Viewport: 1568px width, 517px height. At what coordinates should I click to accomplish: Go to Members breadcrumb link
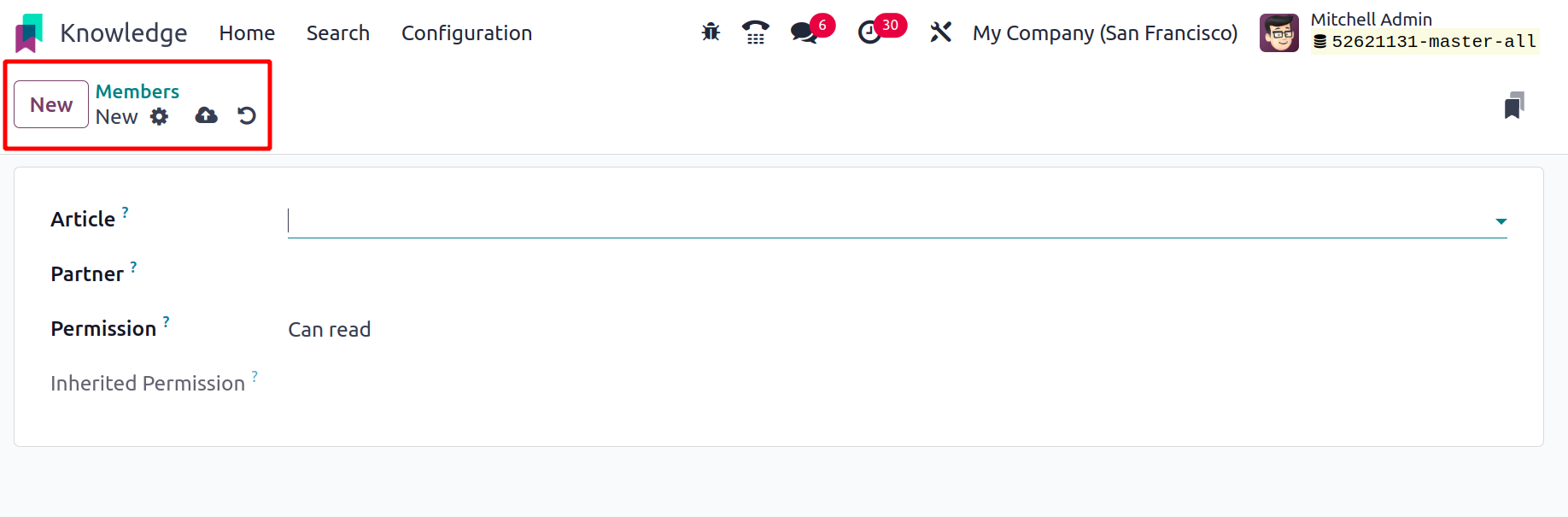(137, 91)
